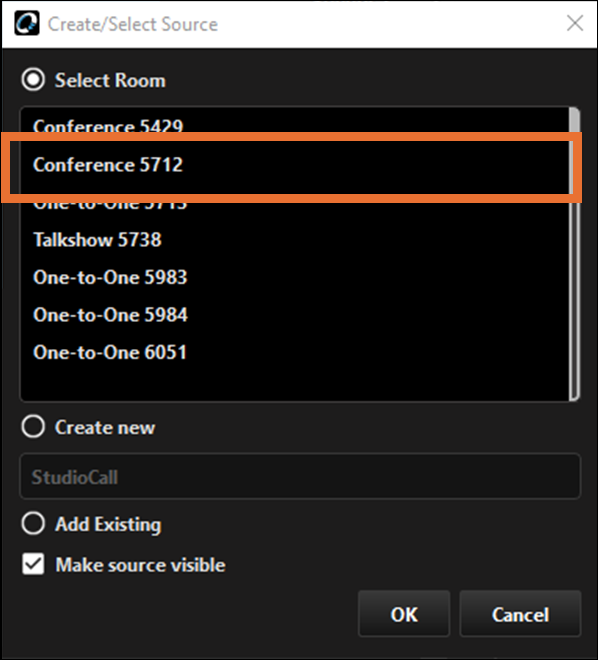Select the Select Room radio button
The height and width of the screenshot is (660, 598).
[x=33, y=79]
